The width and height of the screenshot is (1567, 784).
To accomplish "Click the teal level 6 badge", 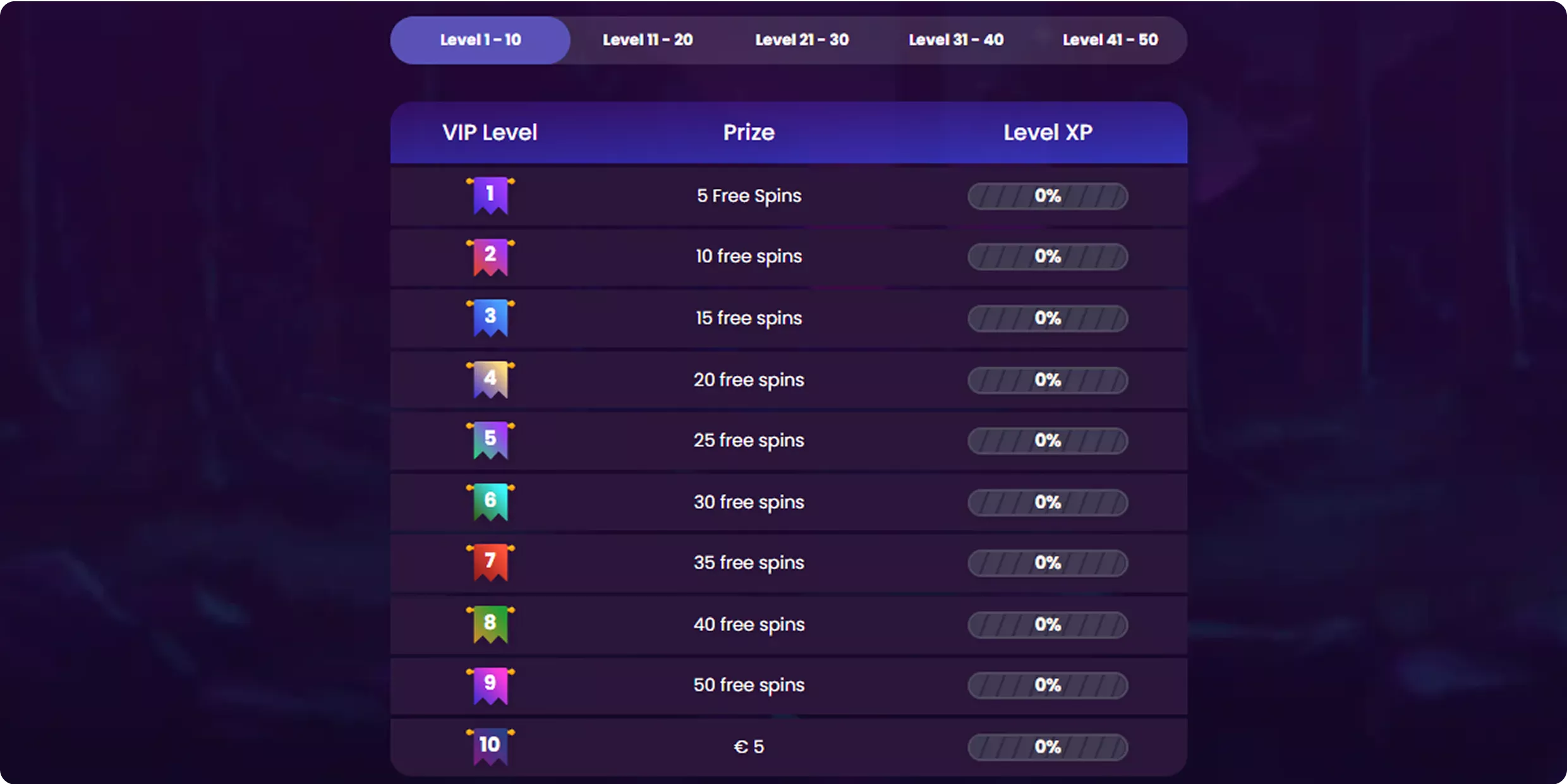I will point(490,502).
